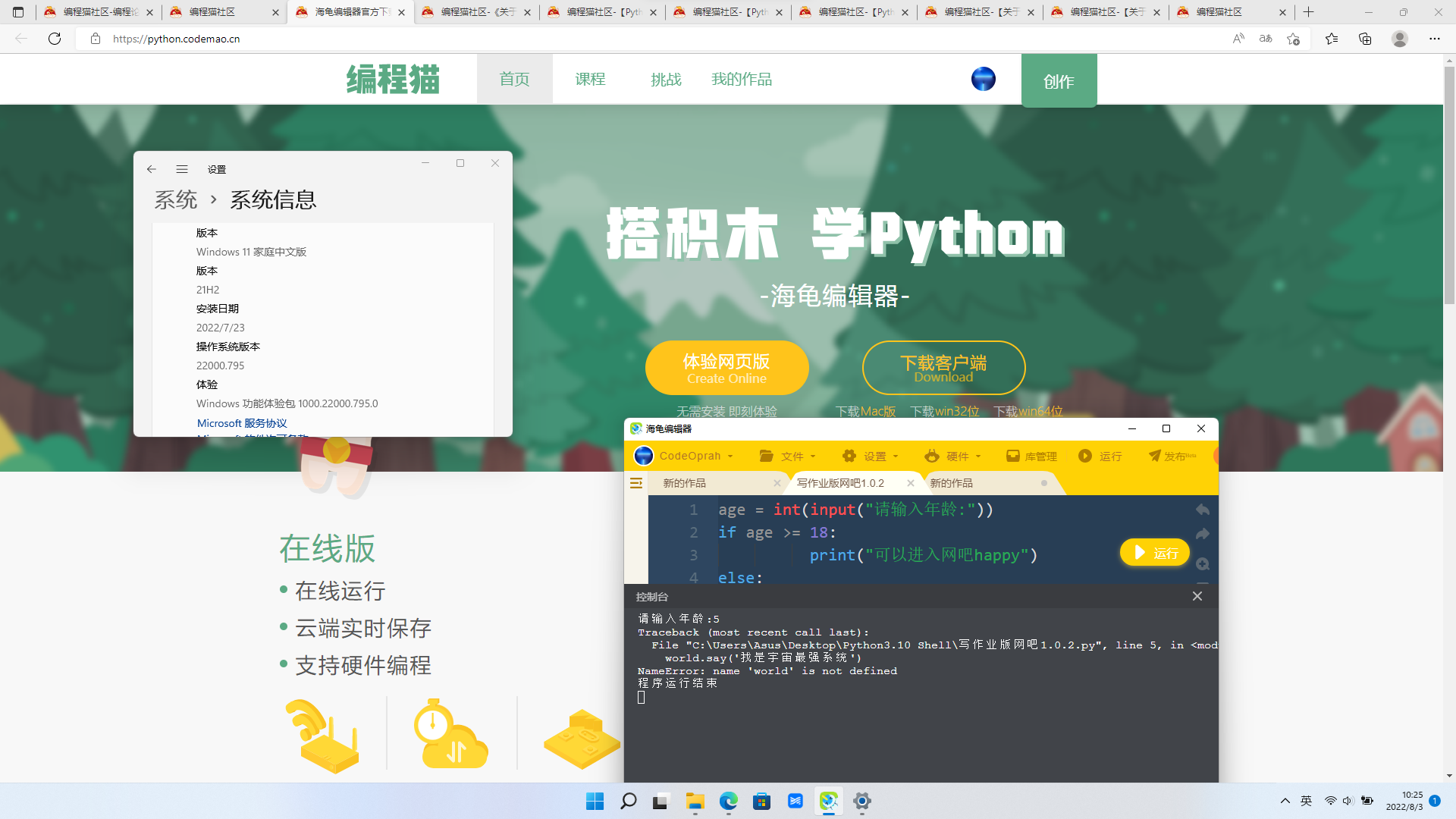
Task: Close the 写作业版网吧1.0.2 editor tab
Action: [911, 483]
